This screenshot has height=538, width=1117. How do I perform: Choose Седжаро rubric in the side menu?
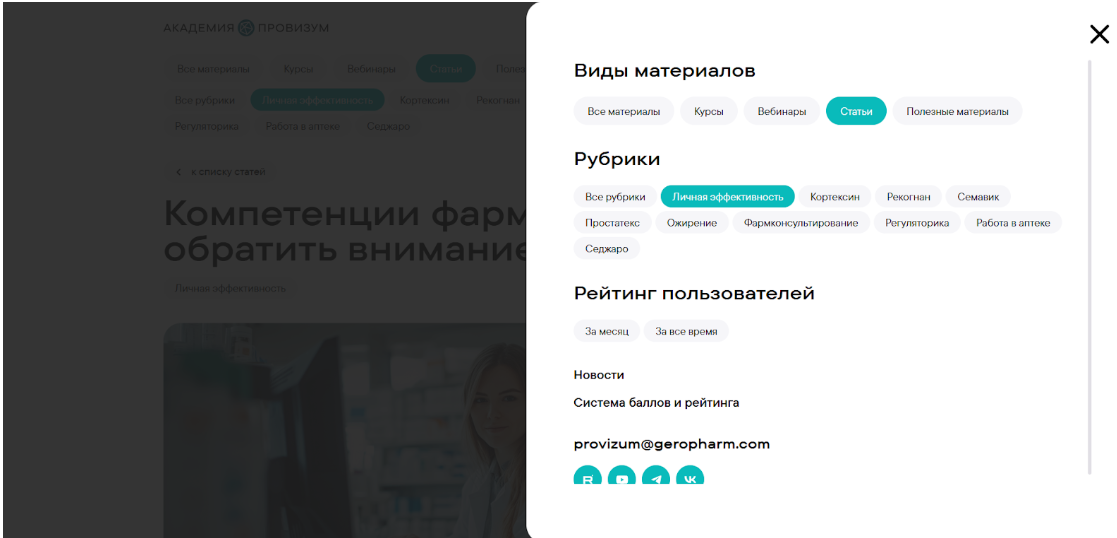607,248
